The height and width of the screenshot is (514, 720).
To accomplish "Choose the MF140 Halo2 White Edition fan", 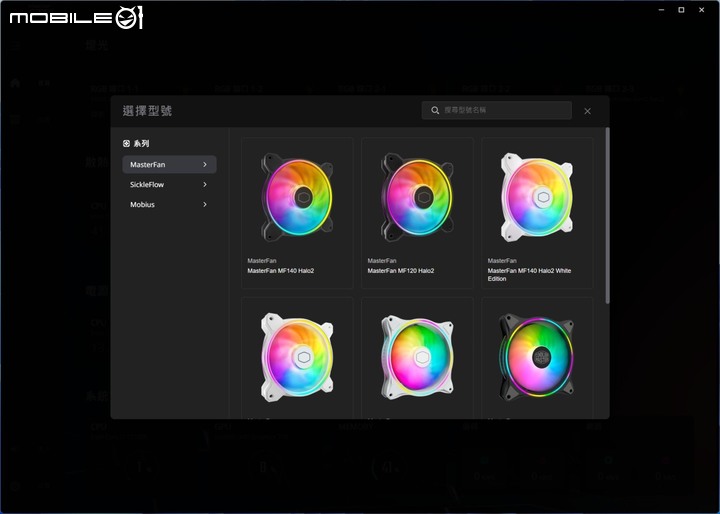I will pyautogui.click(x=537, y=213).
